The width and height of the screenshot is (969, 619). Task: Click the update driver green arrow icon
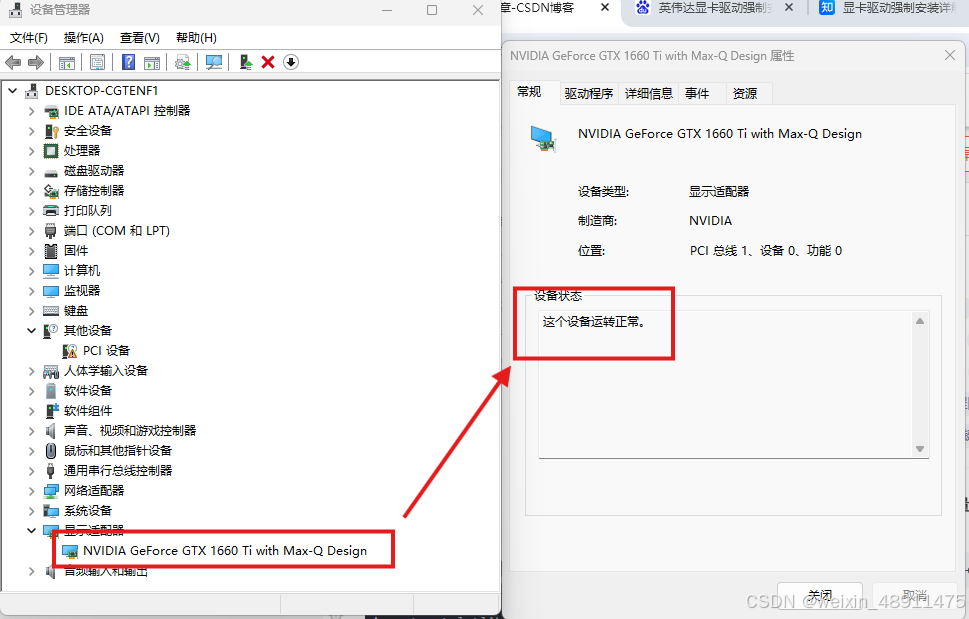246,62
